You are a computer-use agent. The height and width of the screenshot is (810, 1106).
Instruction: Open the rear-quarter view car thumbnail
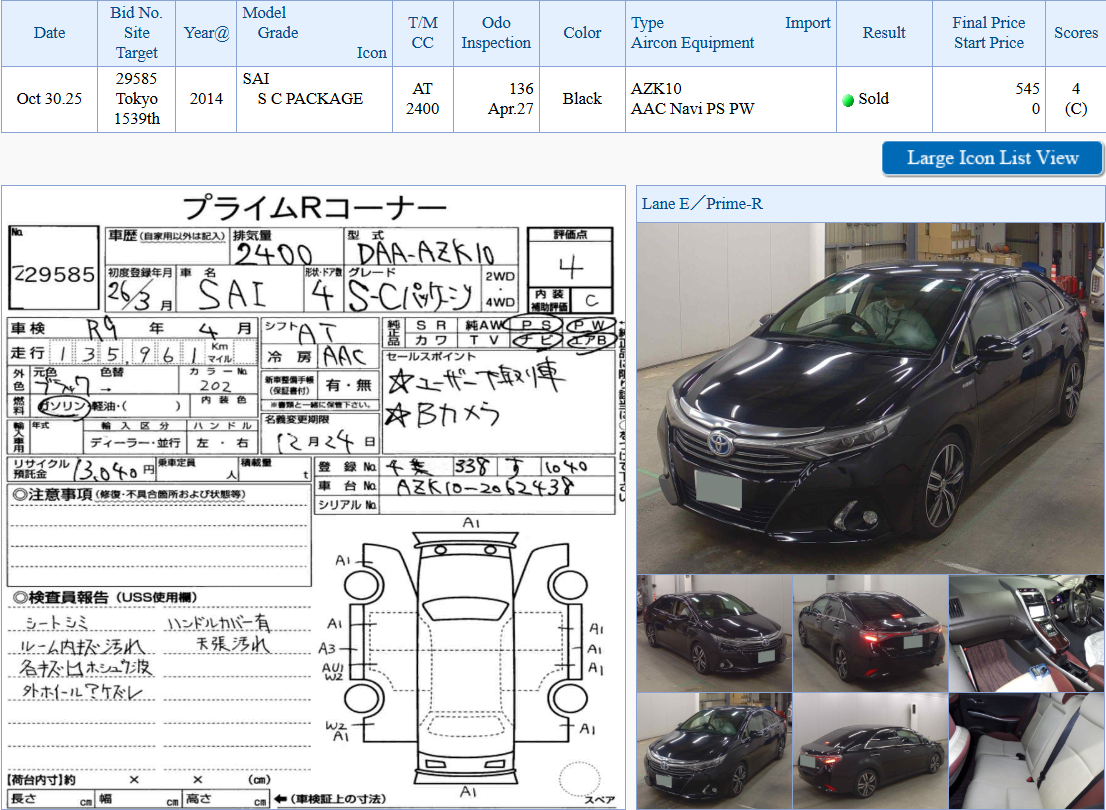[x=870, y=751]
